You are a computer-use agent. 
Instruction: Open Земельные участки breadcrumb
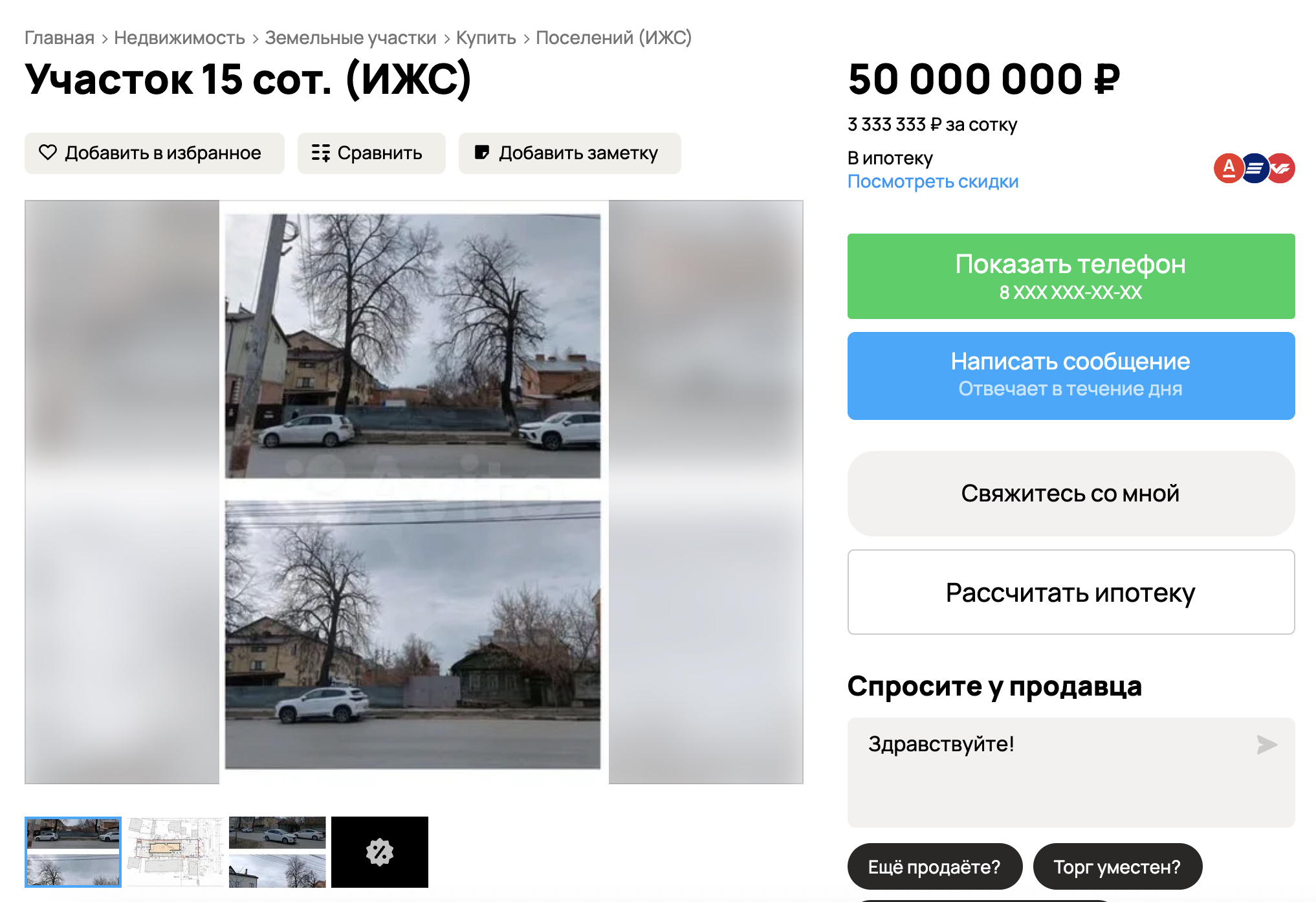[351, 38]
